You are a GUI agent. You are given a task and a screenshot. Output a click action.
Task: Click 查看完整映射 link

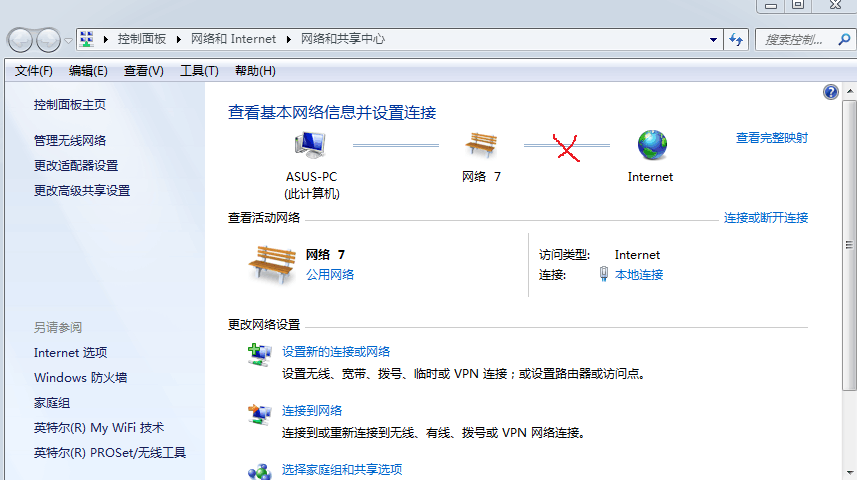pyautogui.click(x=772, y=138)
